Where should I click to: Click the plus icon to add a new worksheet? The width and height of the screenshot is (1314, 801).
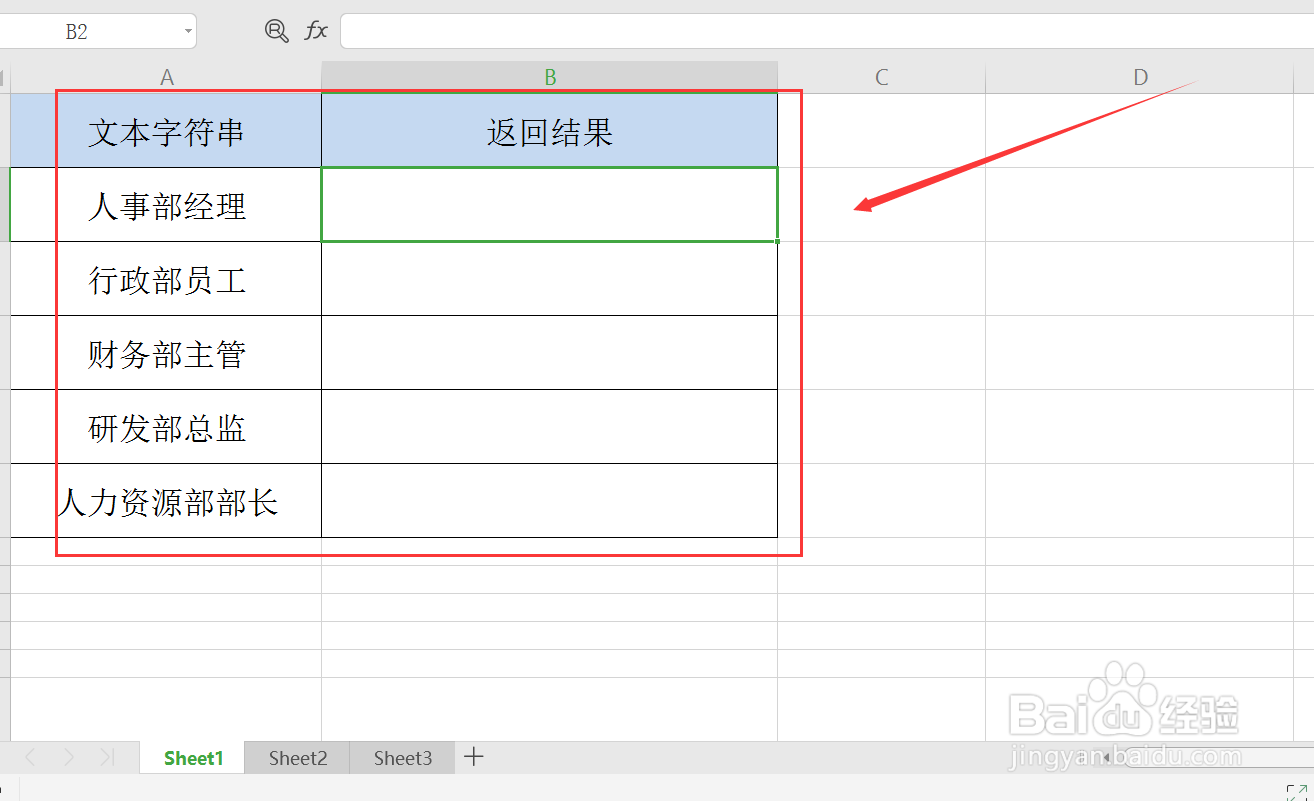(x=473, y=758)
